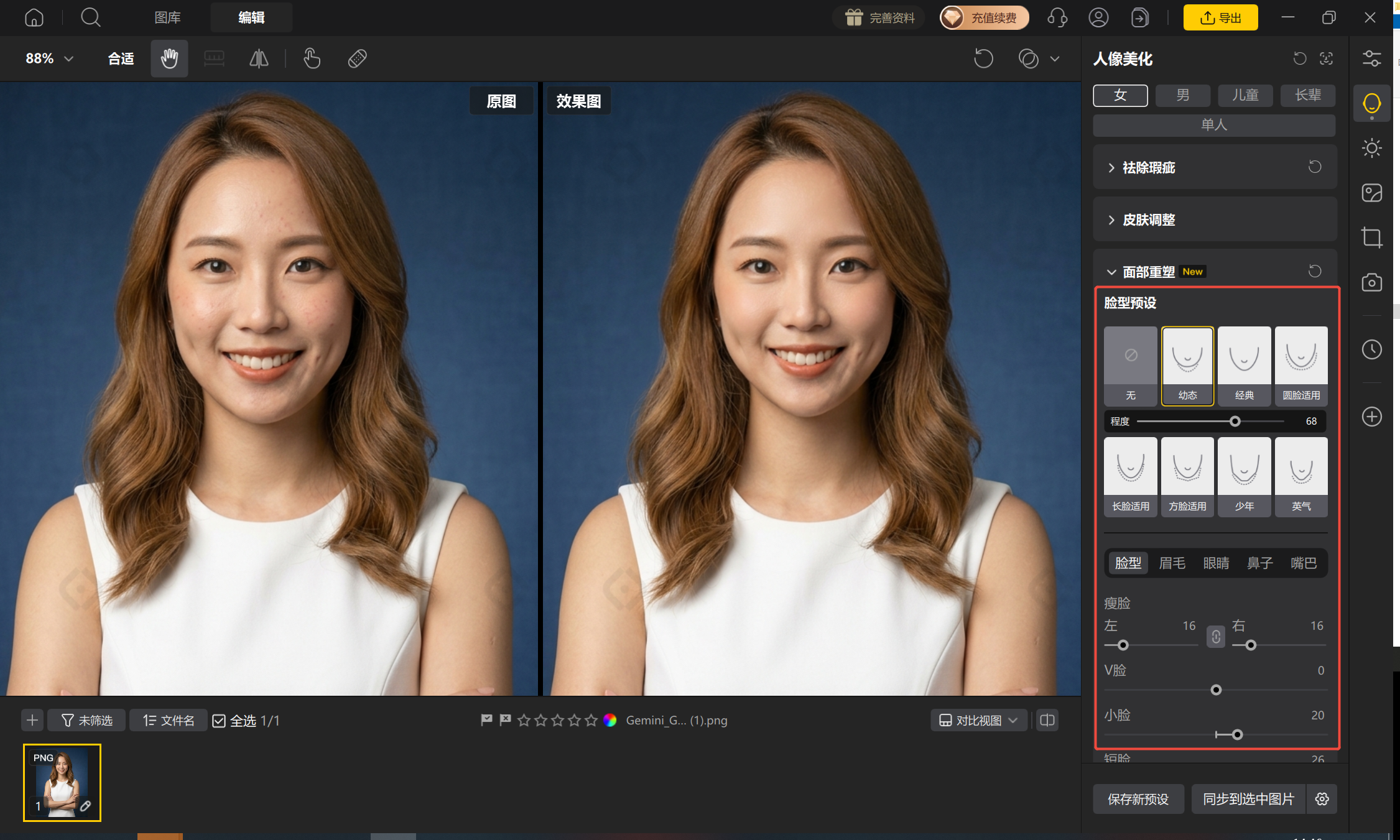Switch to the 眉毛 tab
This screenshot has height=840, width=1400.
coord(1172,563)
